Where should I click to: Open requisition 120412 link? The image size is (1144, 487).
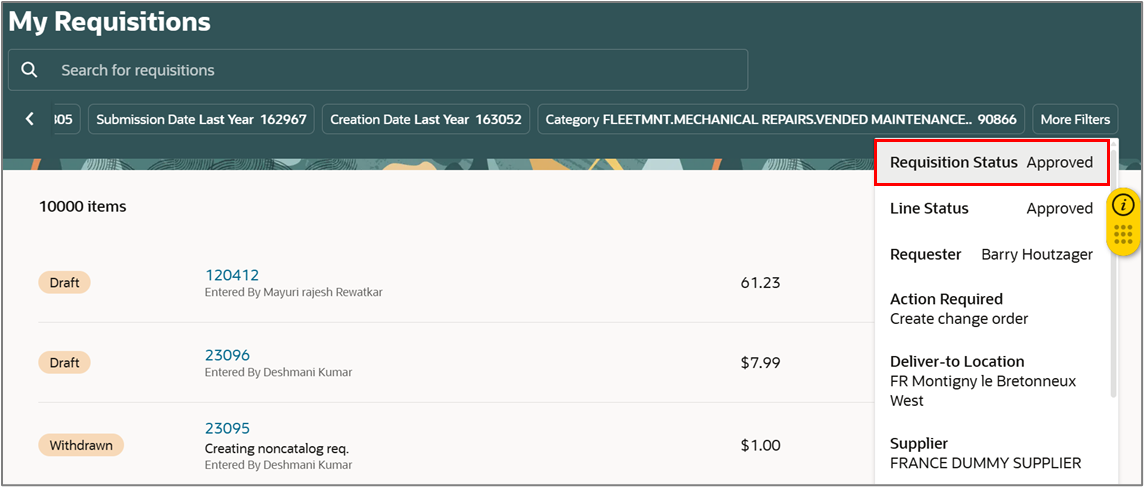tap(231, 275)
